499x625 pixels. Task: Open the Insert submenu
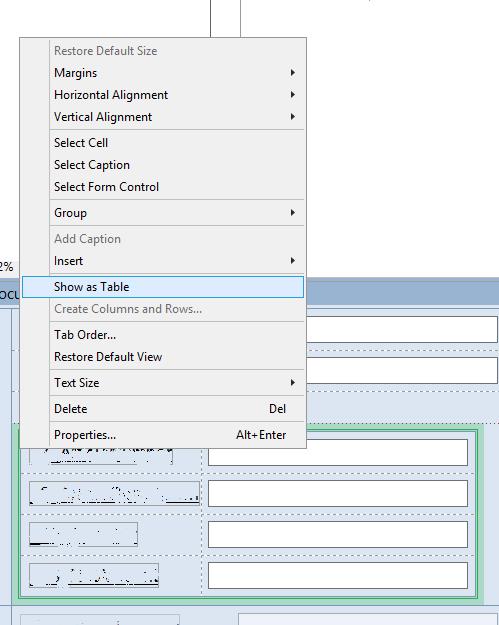163,261
